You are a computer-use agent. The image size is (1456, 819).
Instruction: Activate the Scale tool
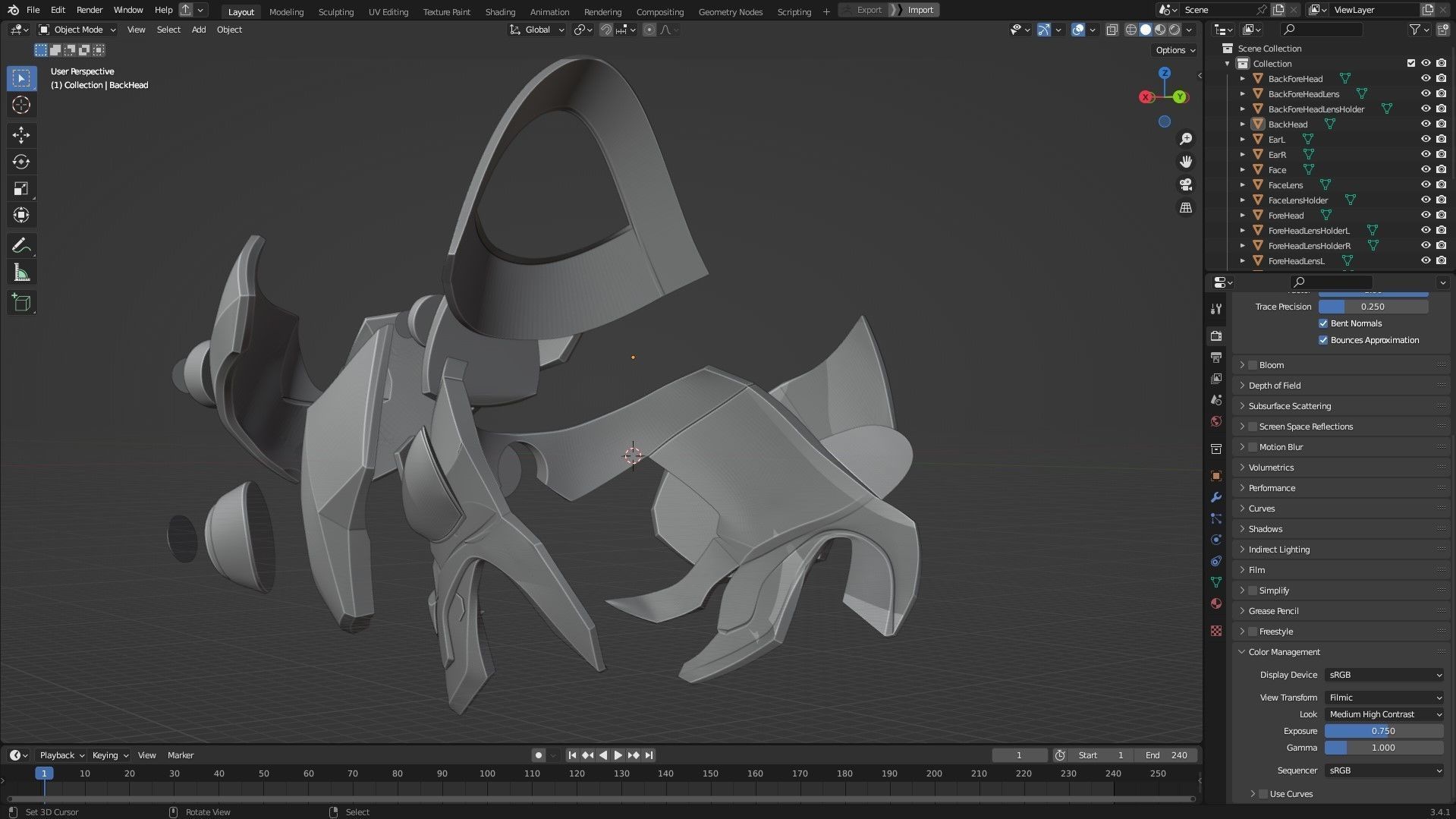(x=21, y=188)
